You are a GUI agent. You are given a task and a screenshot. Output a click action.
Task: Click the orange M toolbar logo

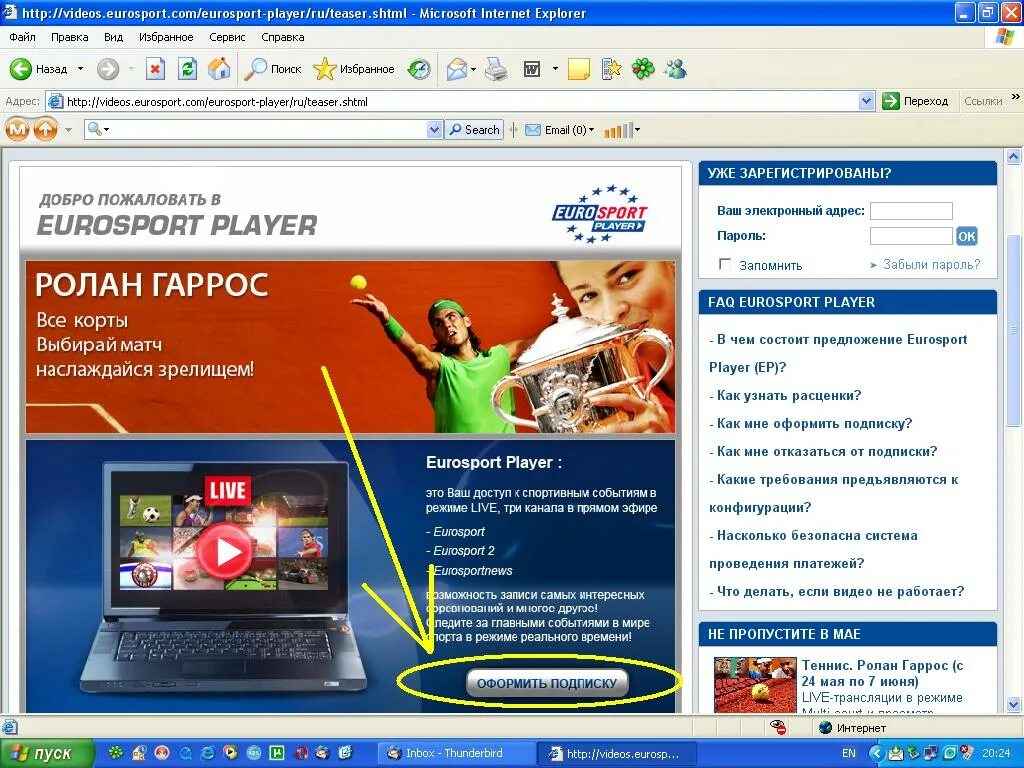[x=18, y=129]
